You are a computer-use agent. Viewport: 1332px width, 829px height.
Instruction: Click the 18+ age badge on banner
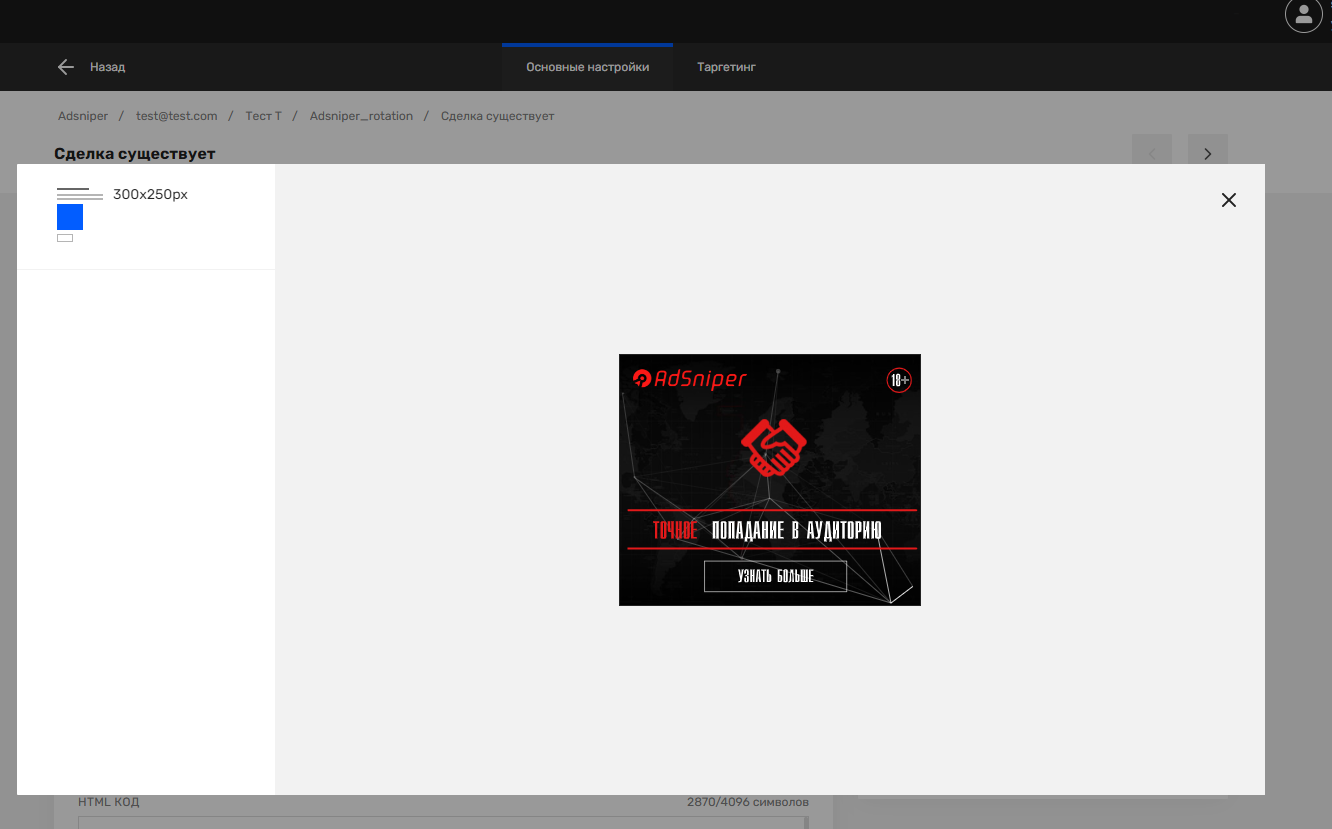coord(899,380)
